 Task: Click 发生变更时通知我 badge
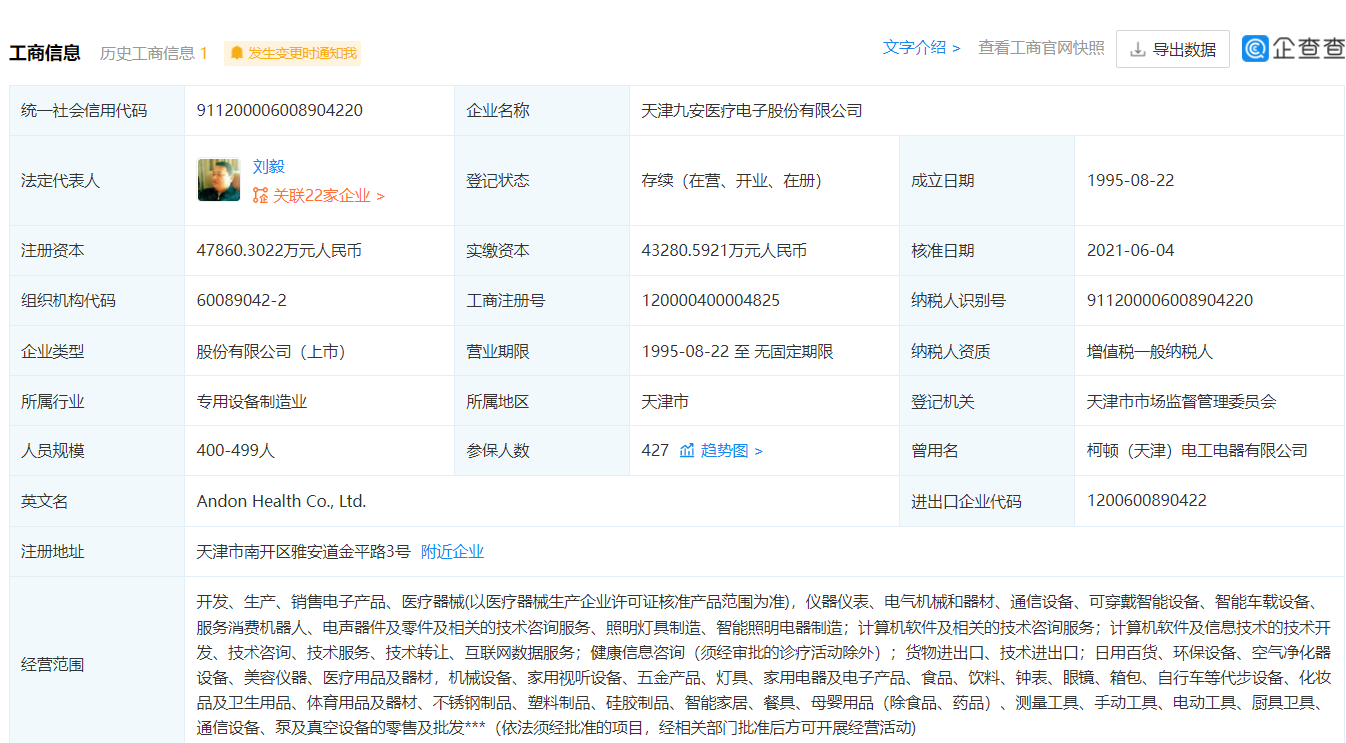point(293,53)
